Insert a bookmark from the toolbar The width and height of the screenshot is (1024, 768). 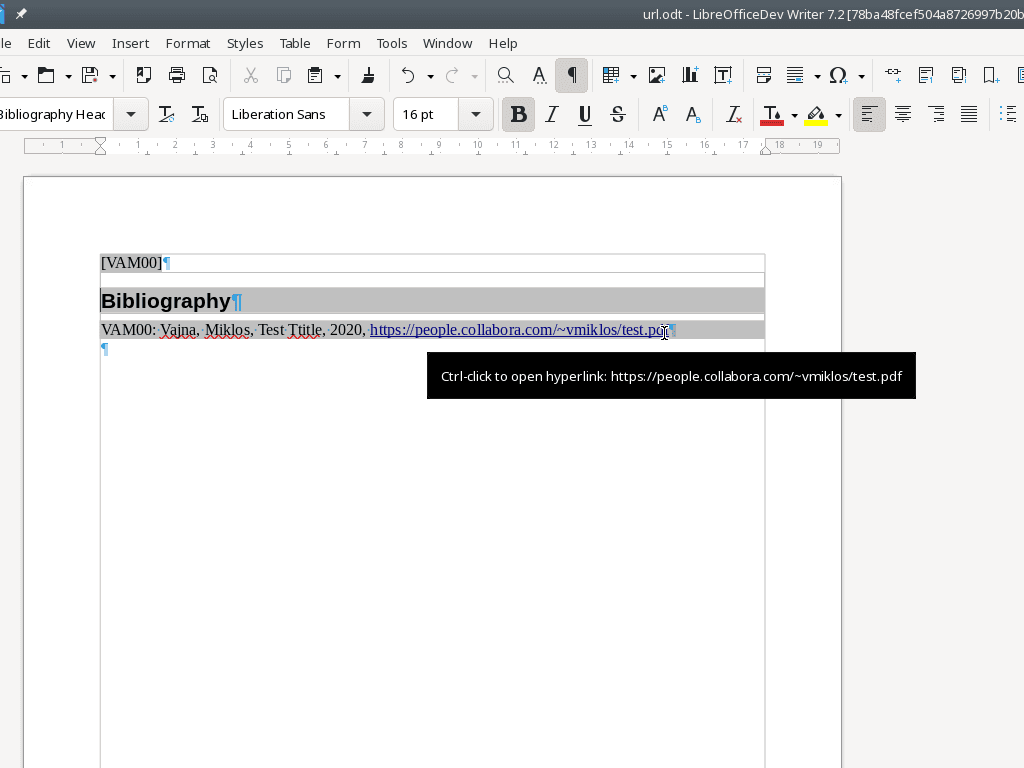point(990,75)
